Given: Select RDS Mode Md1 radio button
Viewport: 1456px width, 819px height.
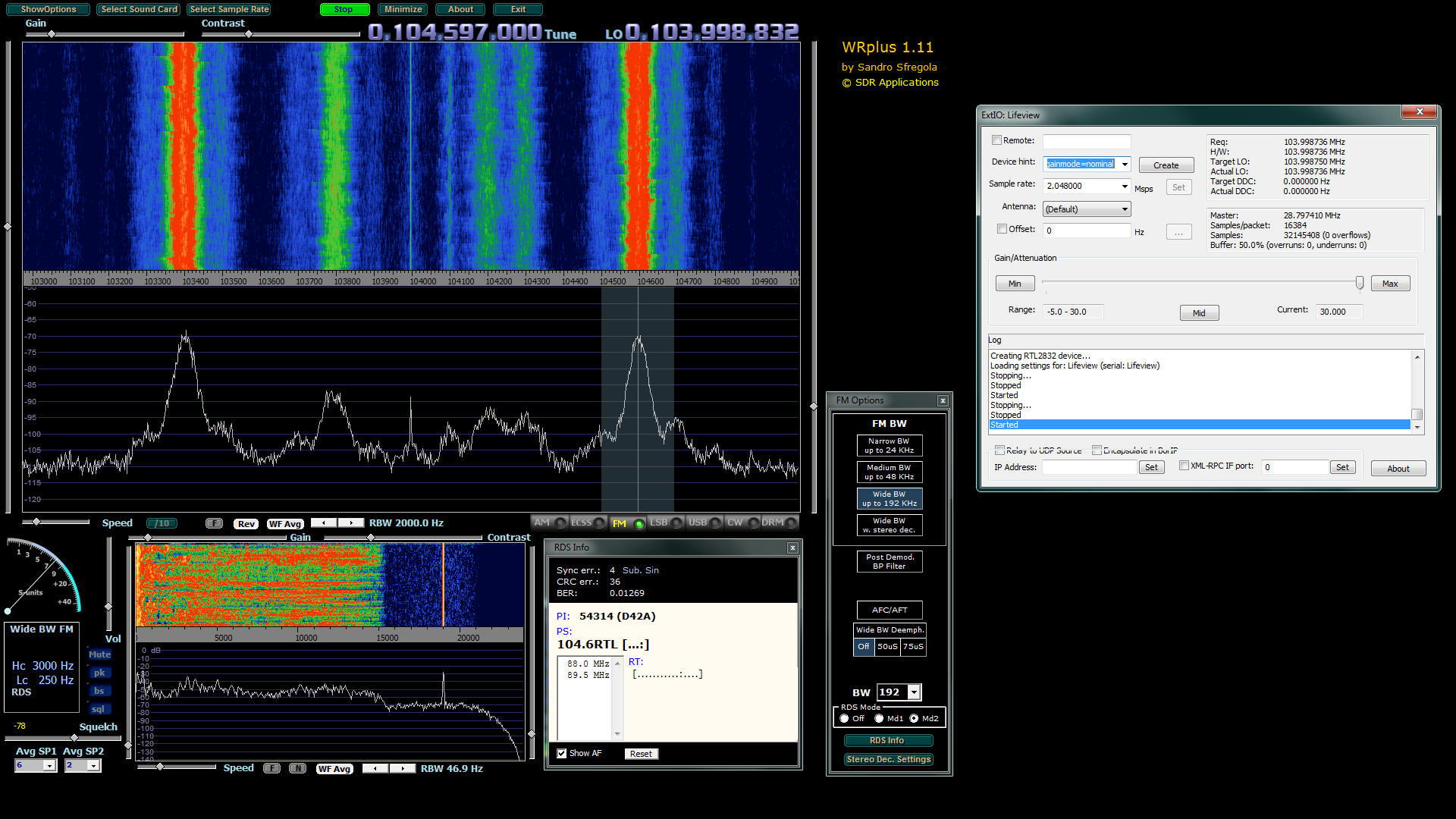Looking at the screenshot, I should (x=879, y=718).
